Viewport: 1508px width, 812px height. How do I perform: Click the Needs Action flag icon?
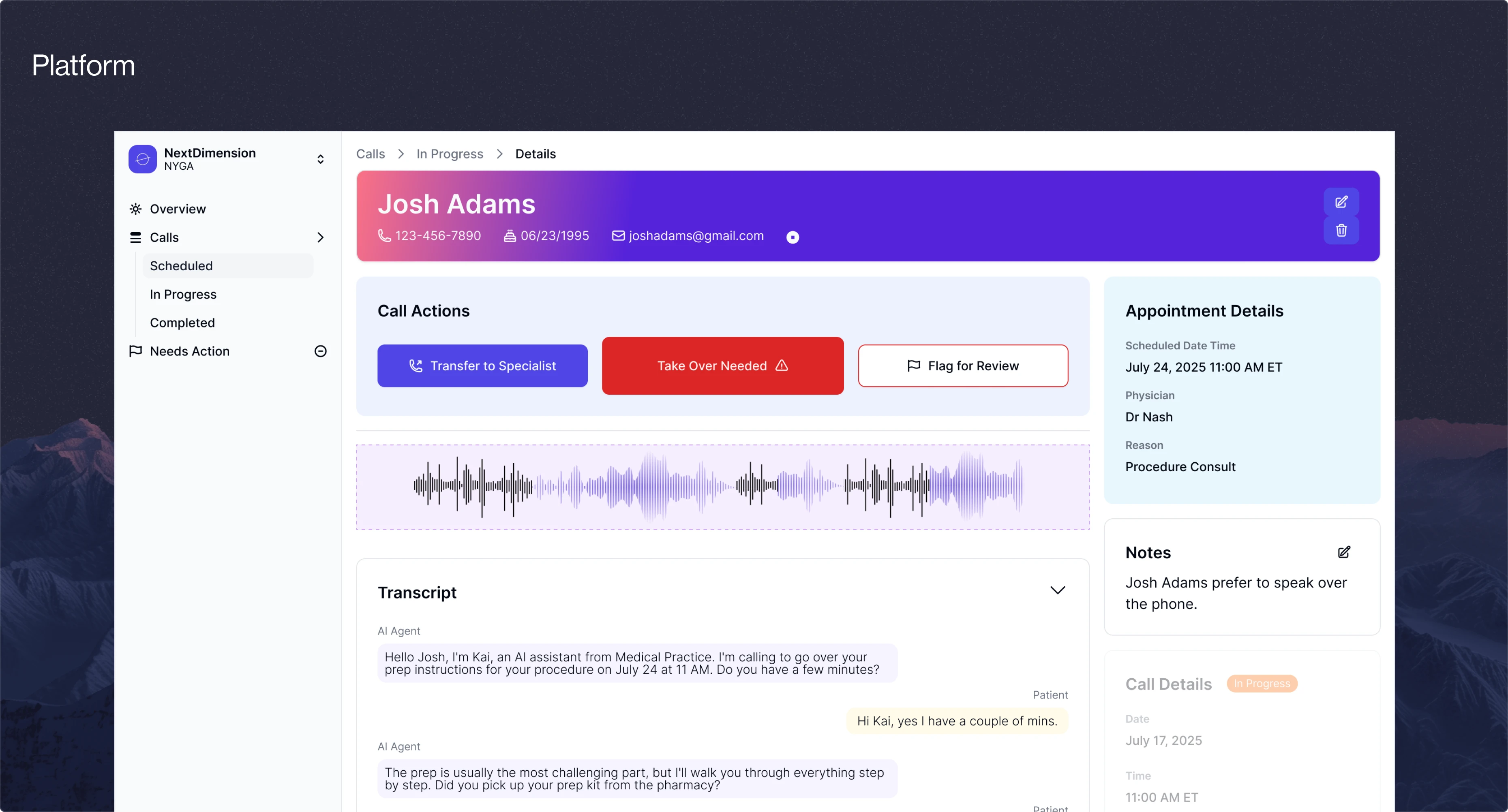click(135, 351)
